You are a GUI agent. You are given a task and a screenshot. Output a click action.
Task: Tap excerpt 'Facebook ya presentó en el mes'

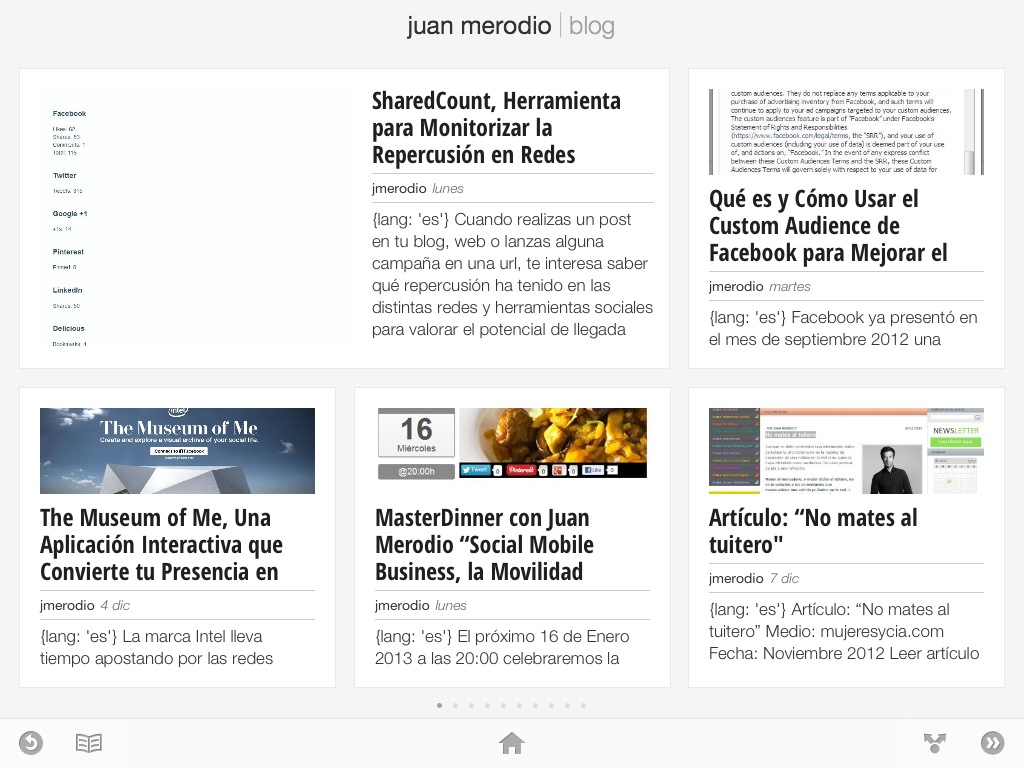coord(843,328)
